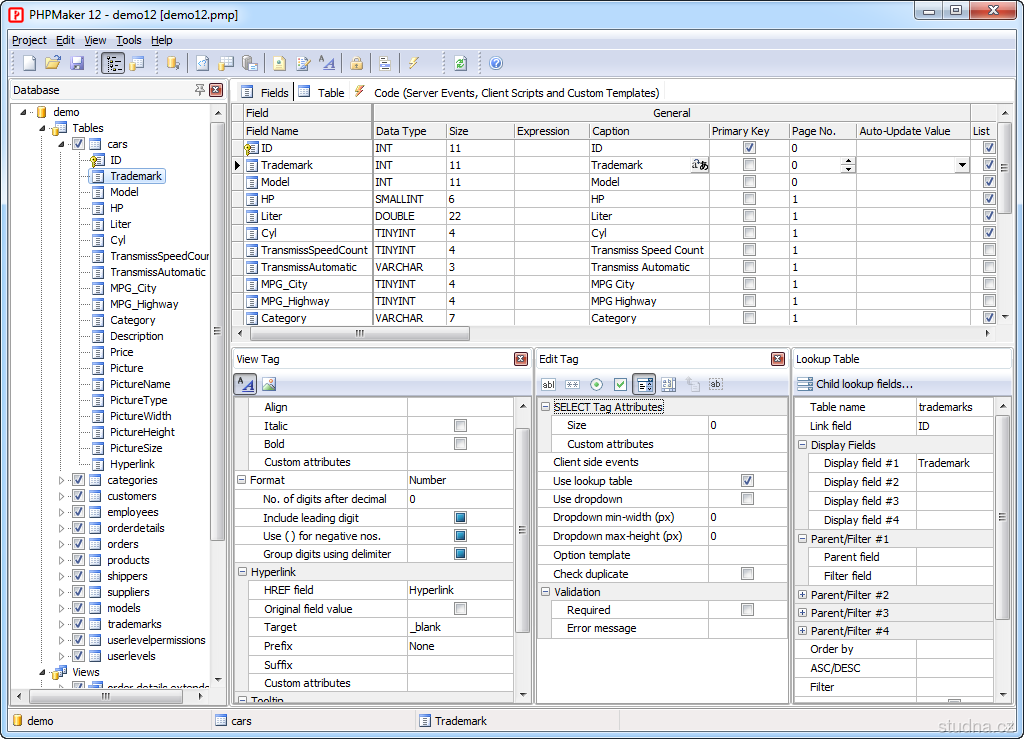Image resolution: width=1024 pixels, height=739 pixels.
Task: Expand the Parent/Filter #2 section
Action: 802,595
